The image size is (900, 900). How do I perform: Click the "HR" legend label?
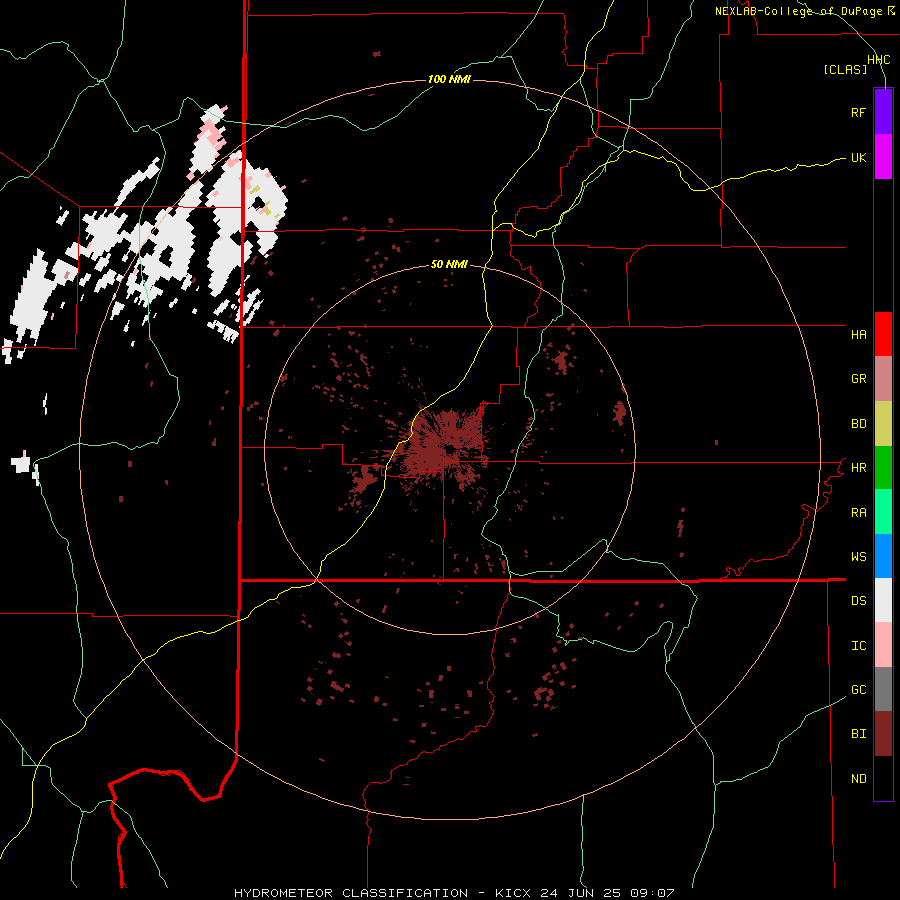(858, 468)
